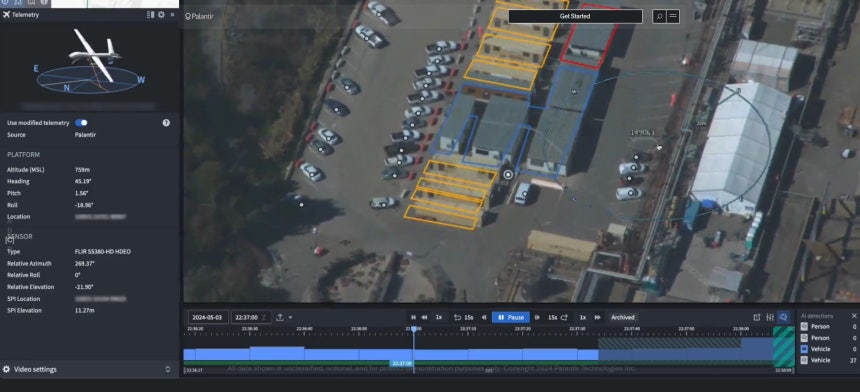Click the Archived mode label

623,317
